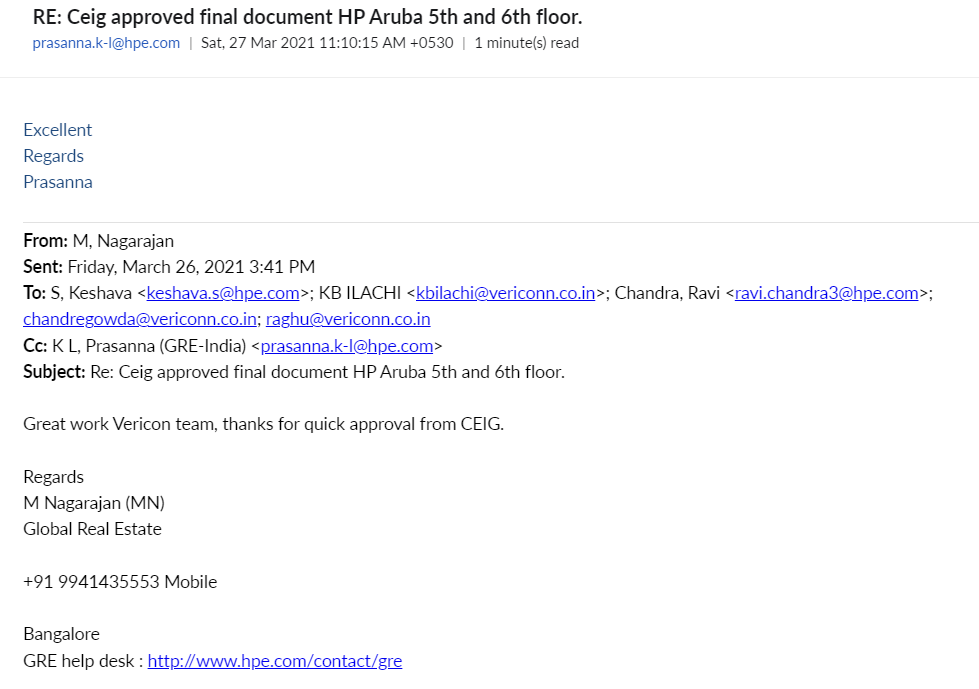
Task: Click the word "Excellent" in the reply
Action: 58,130
